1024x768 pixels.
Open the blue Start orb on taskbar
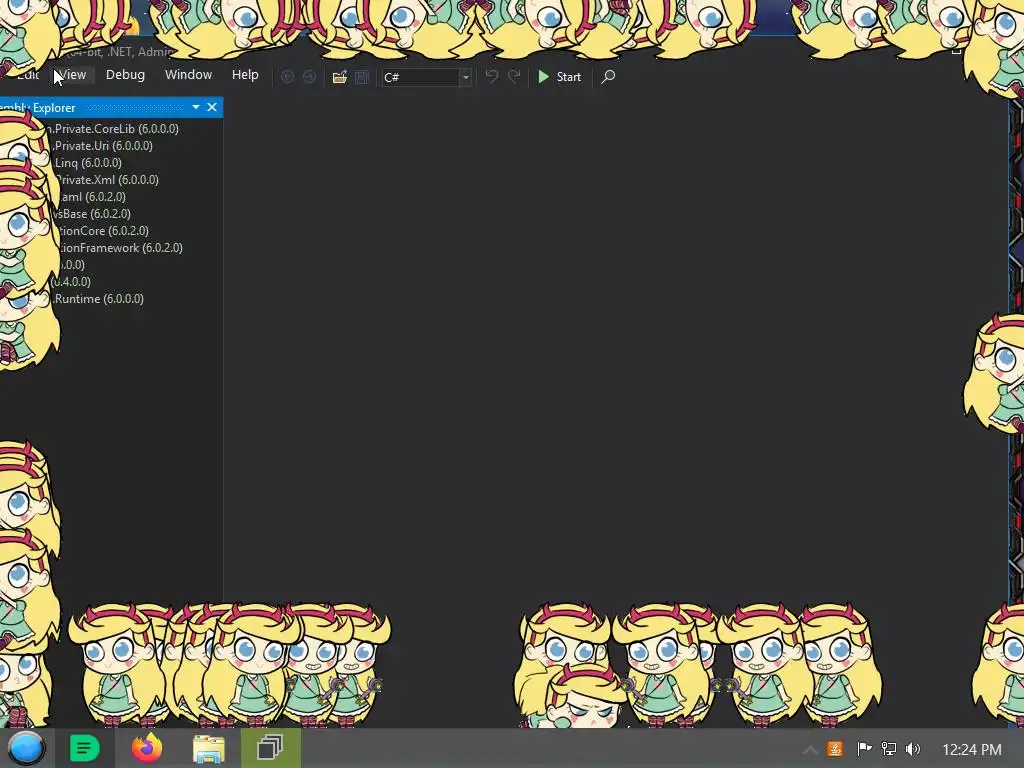(x=26, y=748)
